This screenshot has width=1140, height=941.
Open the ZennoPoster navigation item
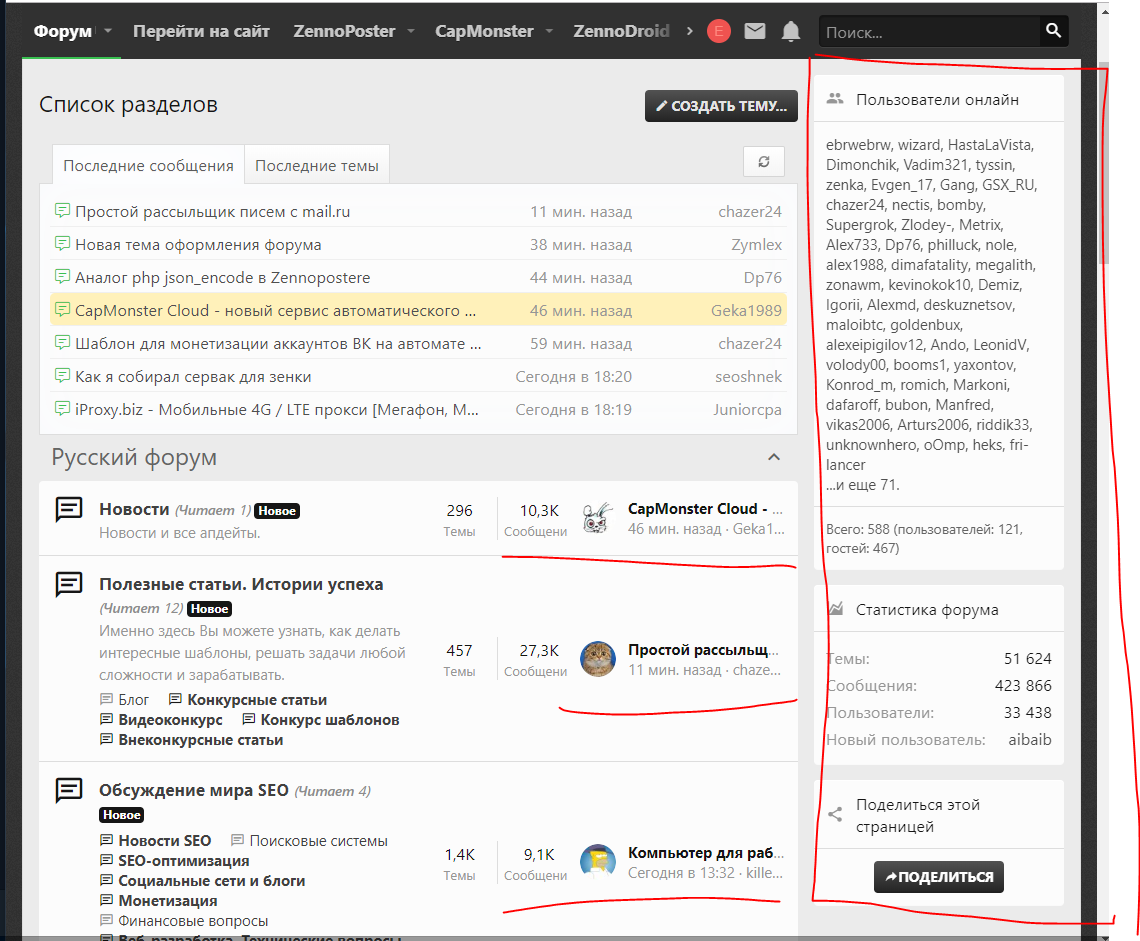[x=345, y=31]
